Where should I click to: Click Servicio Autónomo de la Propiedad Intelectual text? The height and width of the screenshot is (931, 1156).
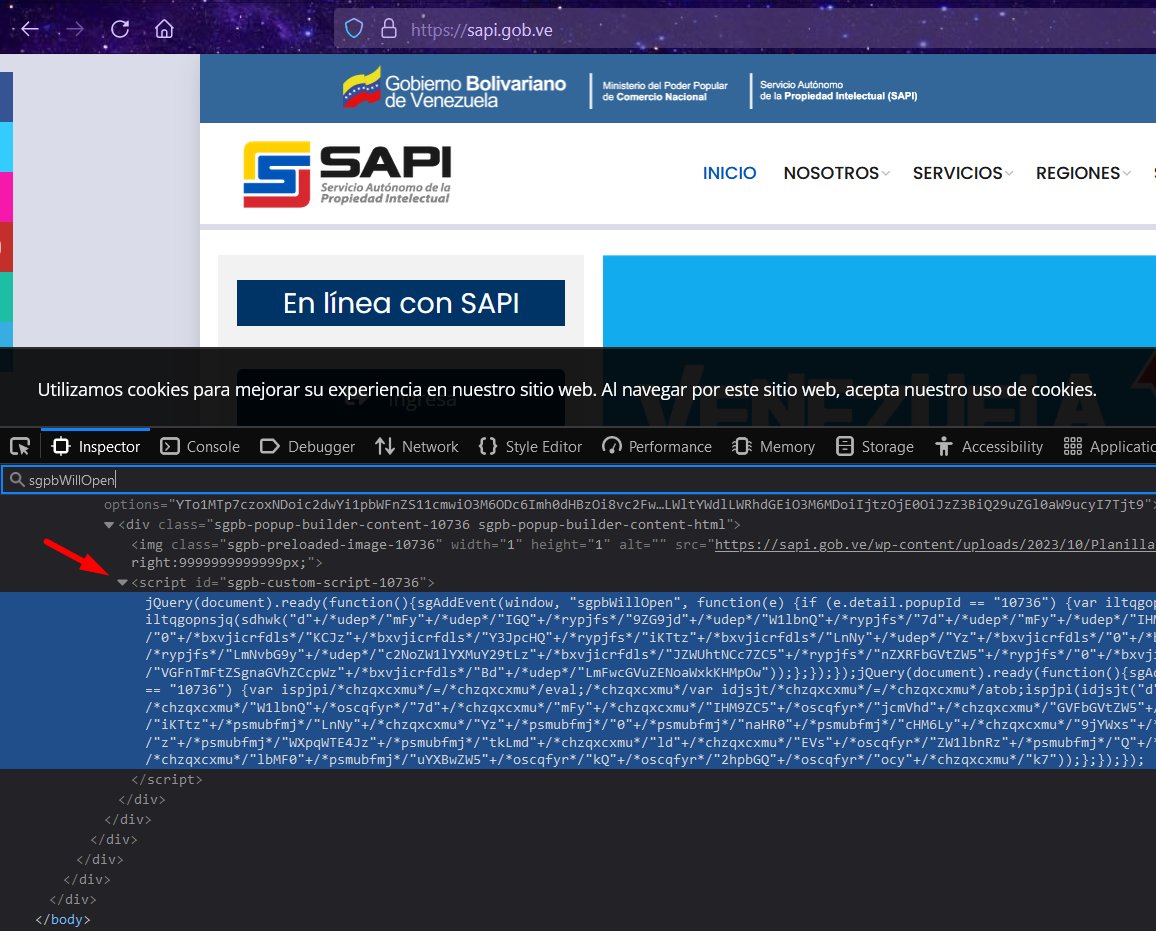[838, 90]
